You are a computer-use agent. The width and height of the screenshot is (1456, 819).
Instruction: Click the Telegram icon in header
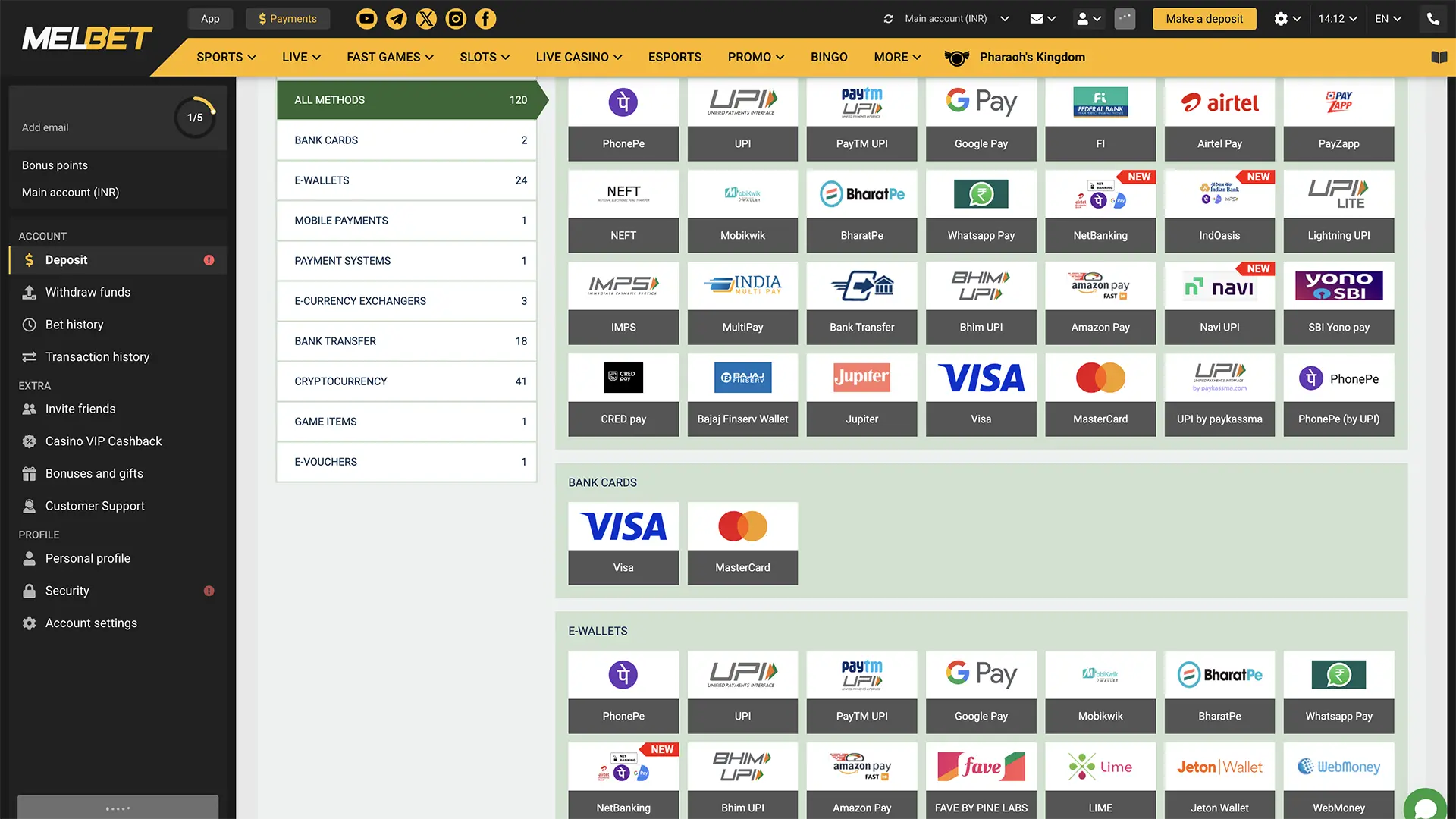397,19
